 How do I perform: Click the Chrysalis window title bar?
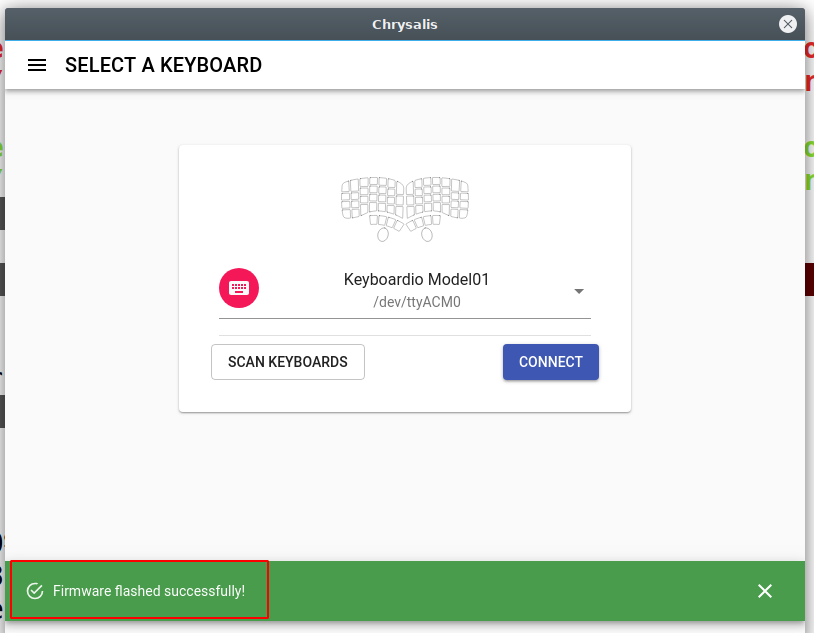click(x=406, y=24)
